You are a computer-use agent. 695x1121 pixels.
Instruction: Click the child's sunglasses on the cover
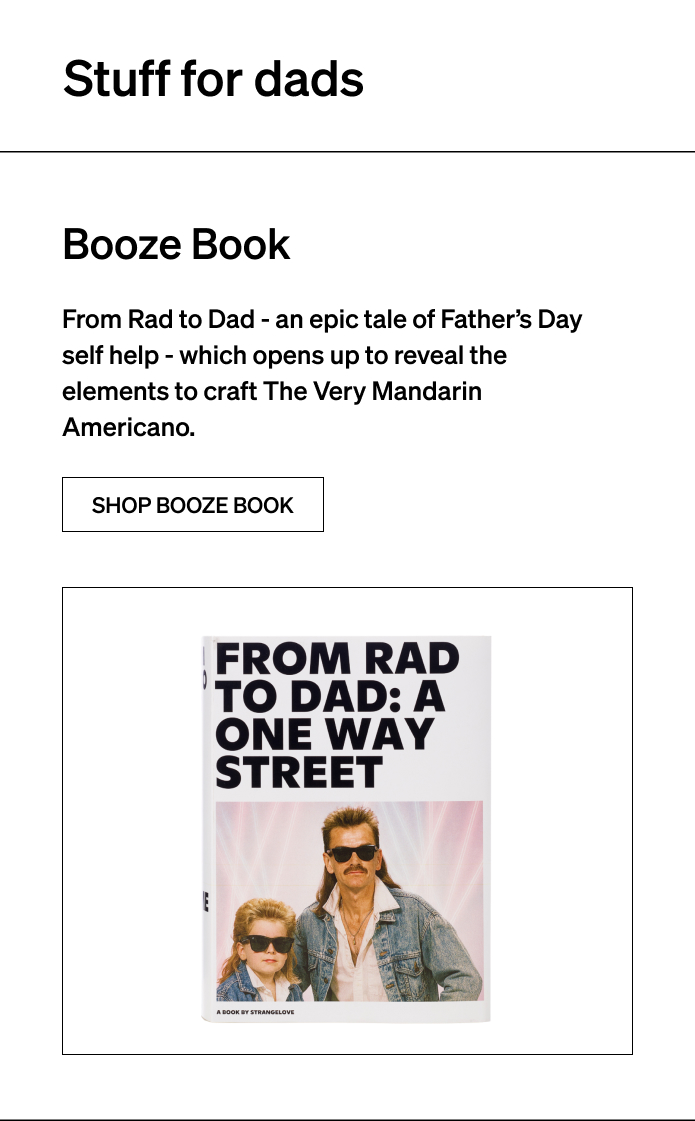[x=265, y=943]
